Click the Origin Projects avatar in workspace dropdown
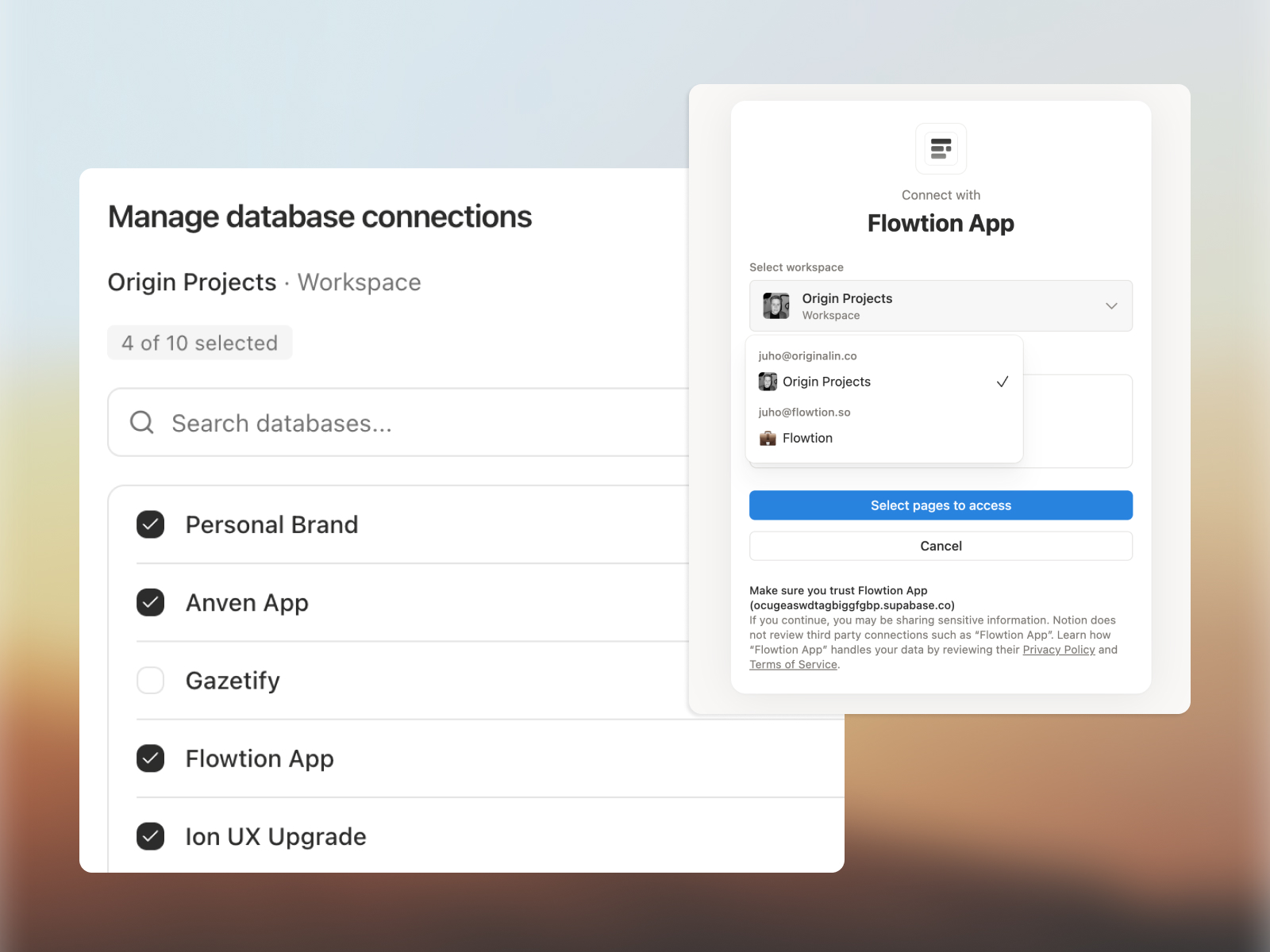 coord(776,305)
